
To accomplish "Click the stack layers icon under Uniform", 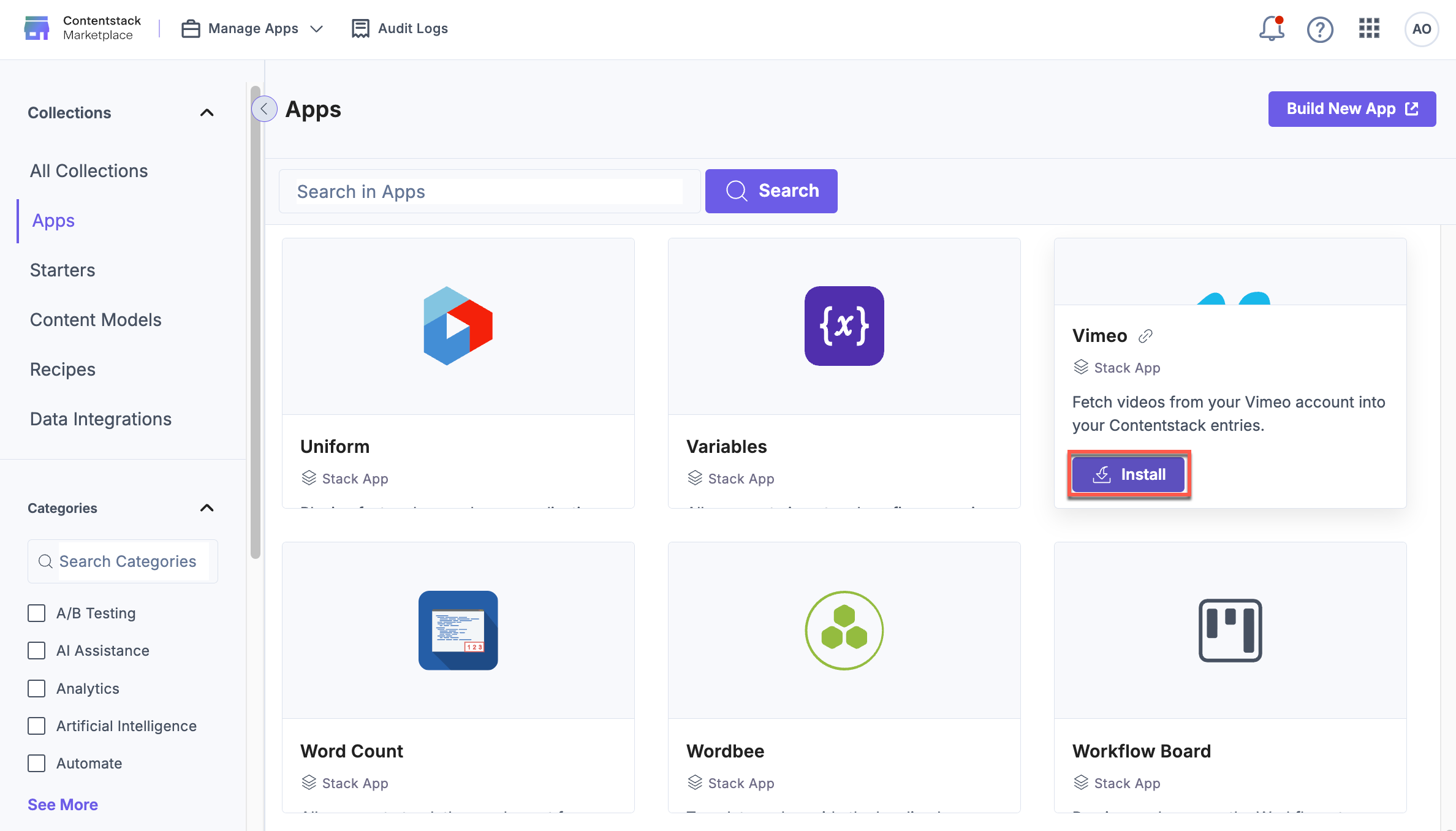I will click(x=309, y=478).
